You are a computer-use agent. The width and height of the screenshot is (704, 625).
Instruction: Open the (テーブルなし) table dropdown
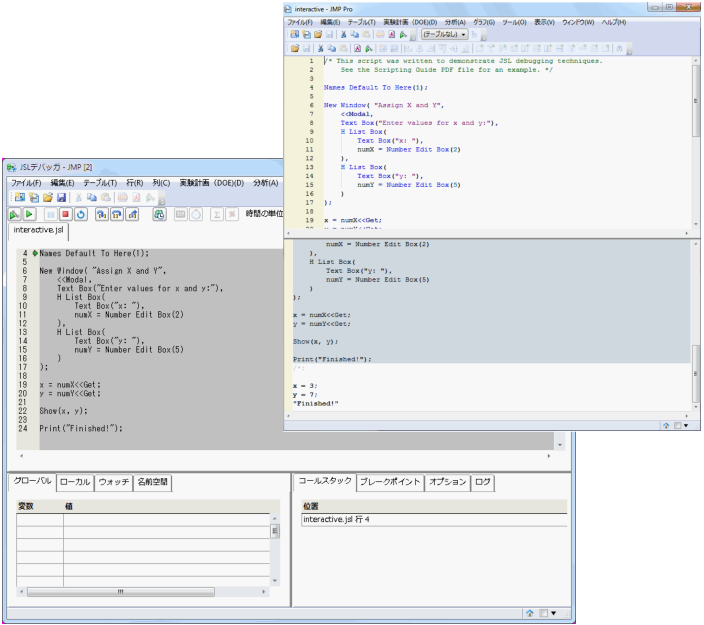coord(444,34)
